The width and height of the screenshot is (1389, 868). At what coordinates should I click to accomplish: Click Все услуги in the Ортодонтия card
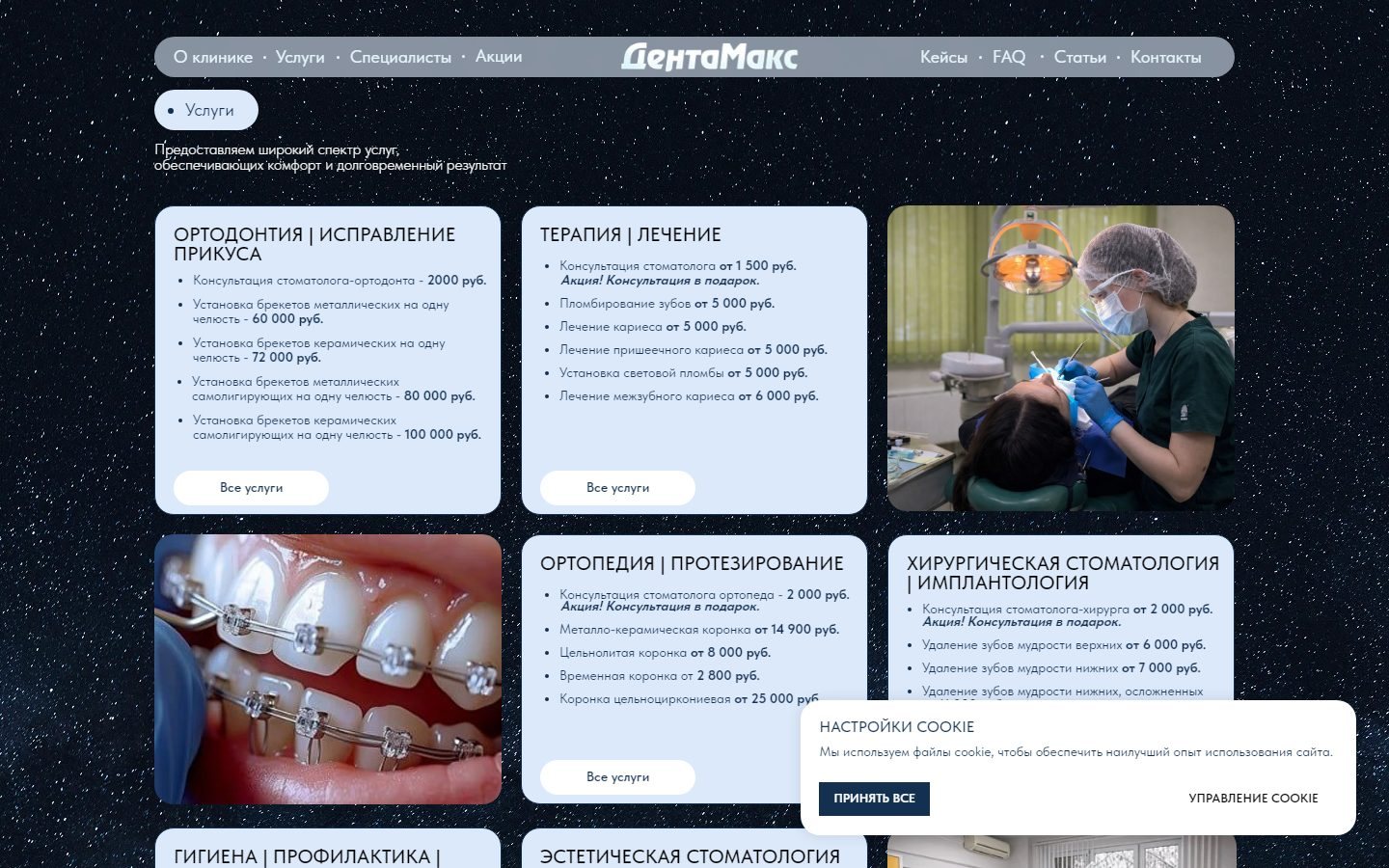coord(251,488)
